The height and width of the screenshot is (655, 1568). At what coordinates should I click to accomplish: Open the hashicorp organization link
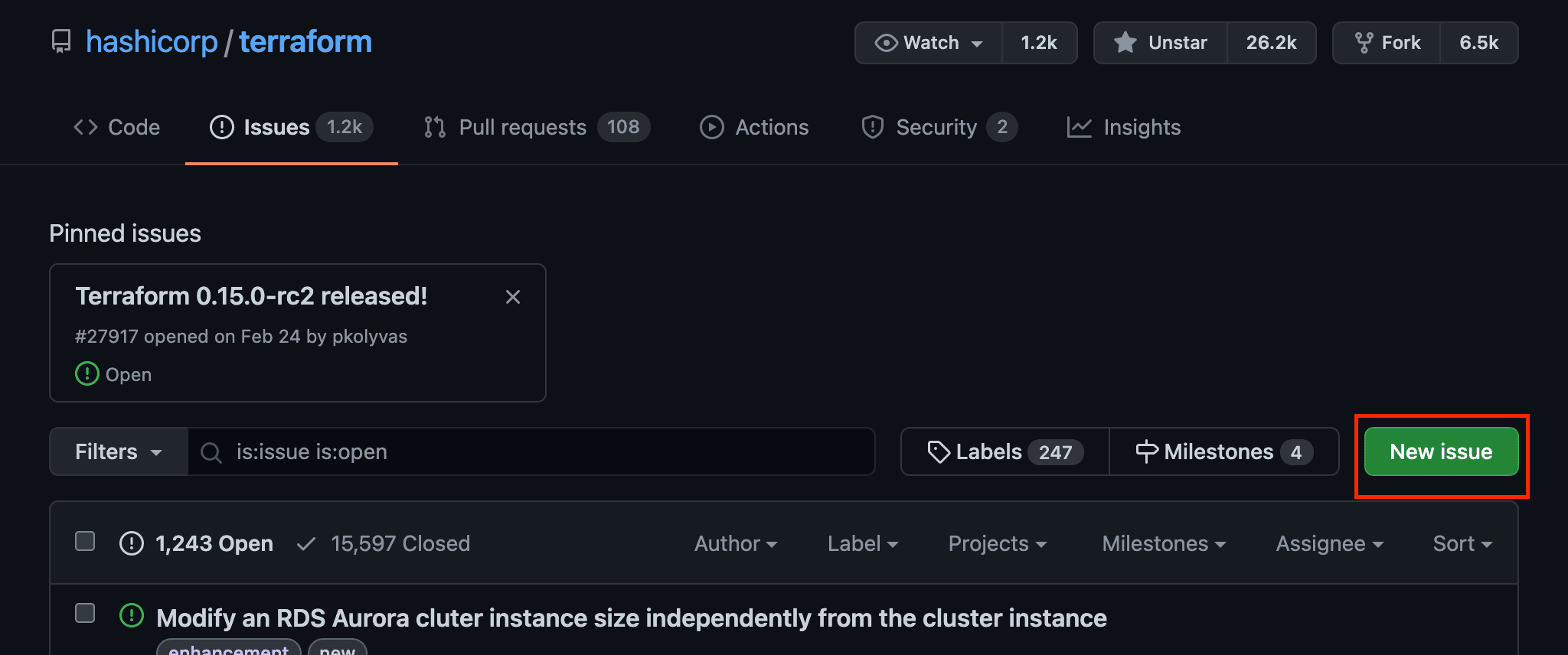click(x=152, y=41)
